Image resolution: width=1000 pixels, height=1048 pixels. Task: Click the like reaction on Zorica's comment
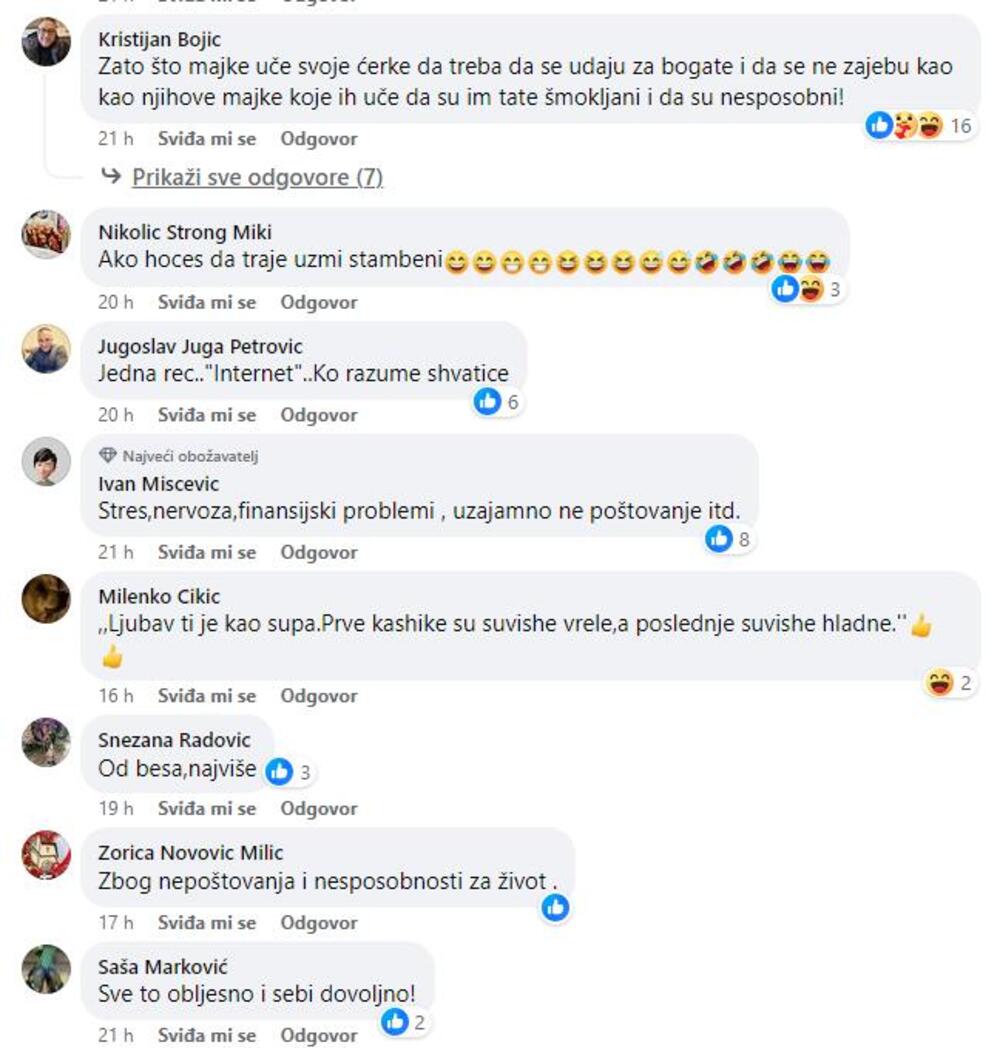(555, 908)
